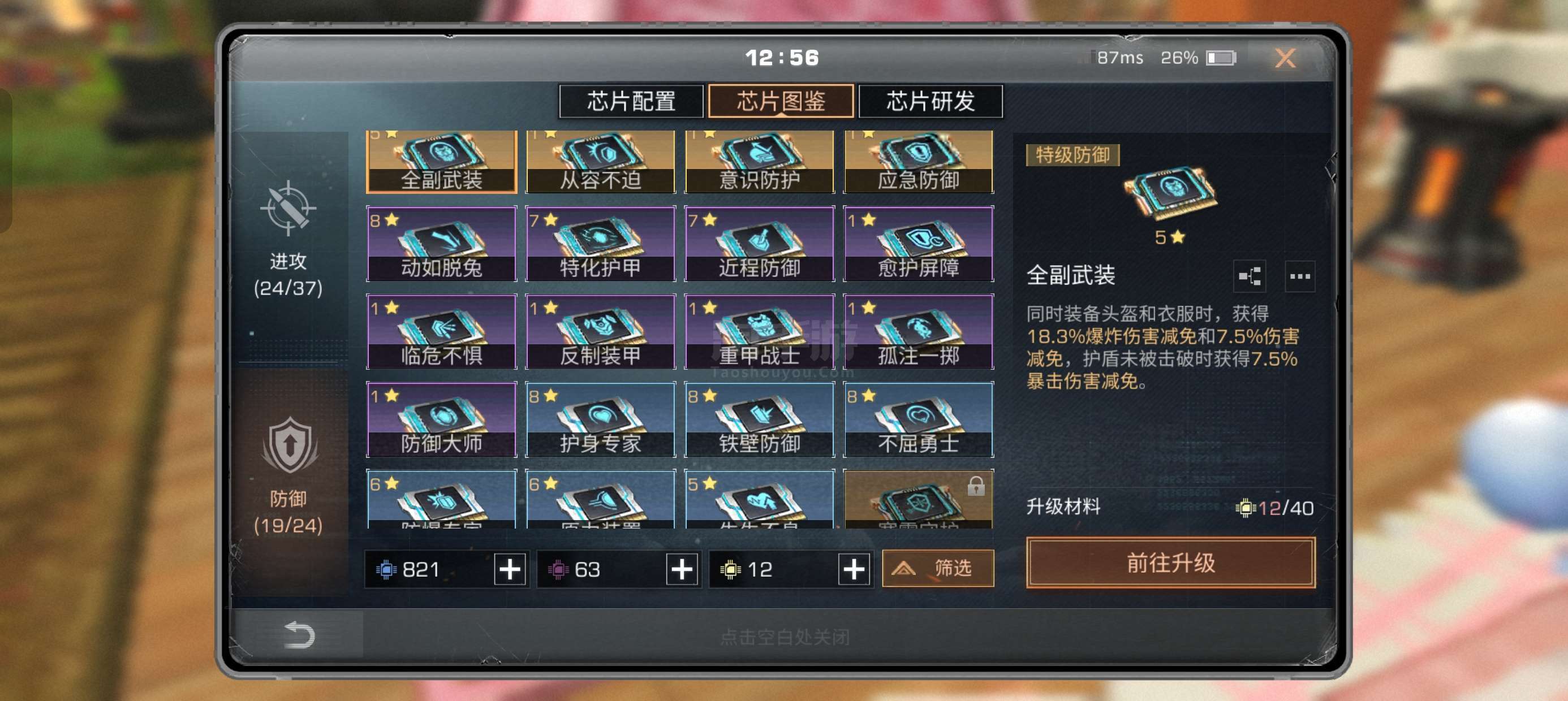This screenshot has height=701, width=1568.
Task: Add purple chips with plus next to 63
Action: click(682, 570)
